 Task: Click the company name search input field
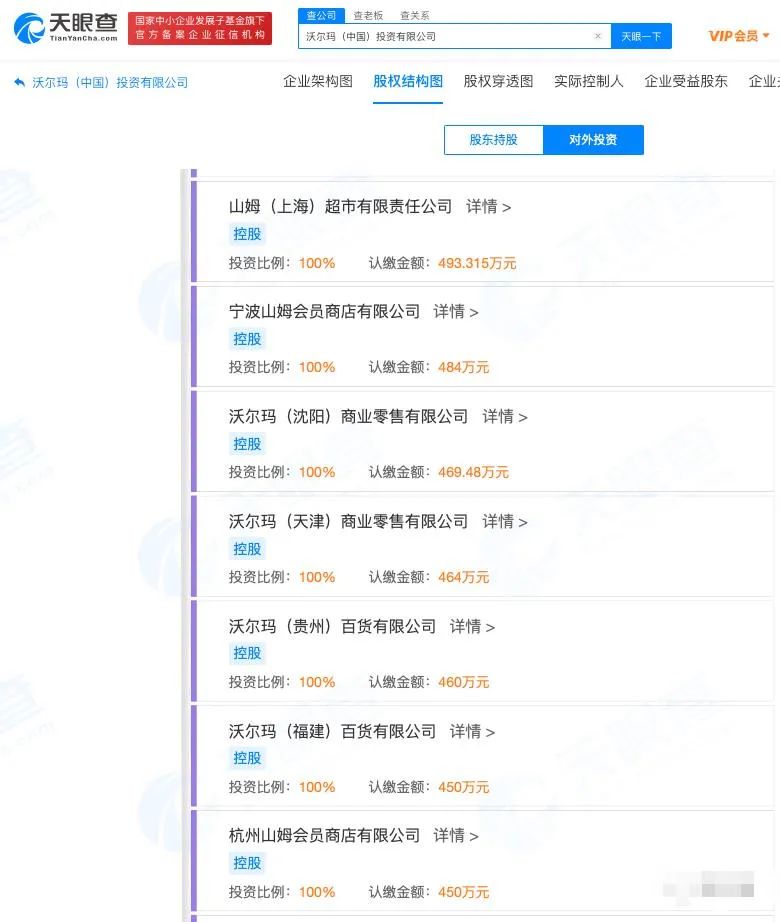(447, 36)
